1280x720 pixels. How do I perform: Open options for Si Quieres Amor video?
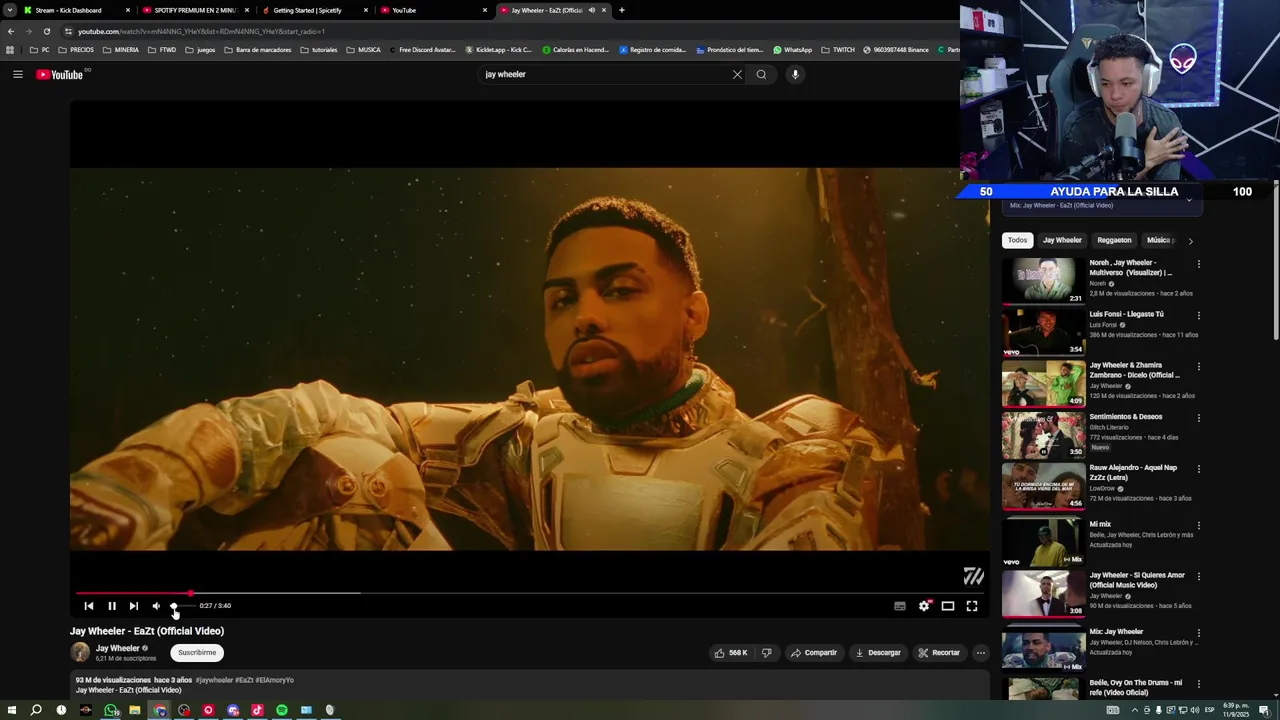coord(1199,577)
